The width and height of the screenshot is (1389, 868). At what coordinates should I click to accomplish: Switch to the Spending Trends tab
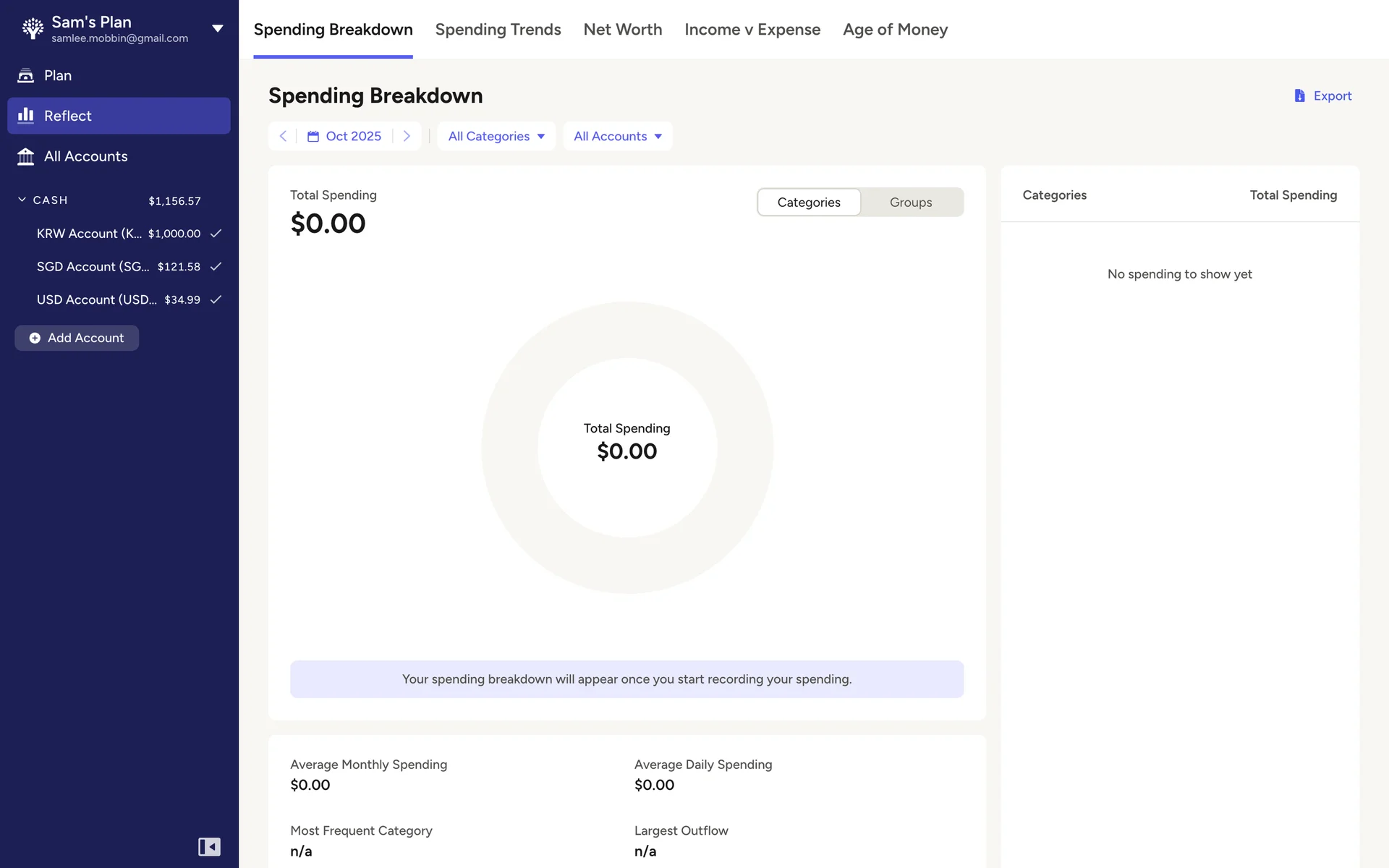[498, 30]
